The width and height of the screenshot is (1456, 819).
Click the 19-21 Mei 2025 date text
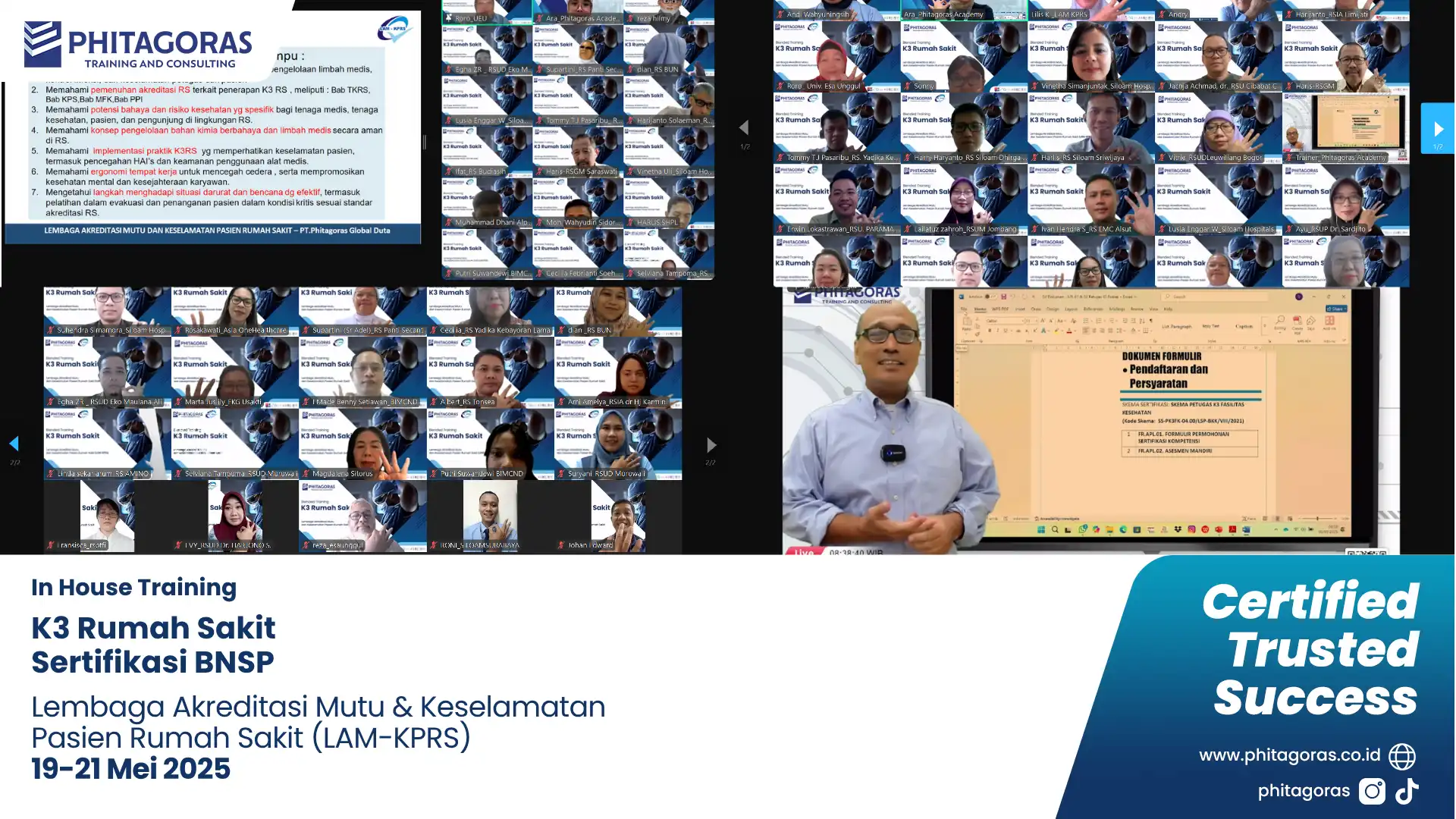coord(130,769)
